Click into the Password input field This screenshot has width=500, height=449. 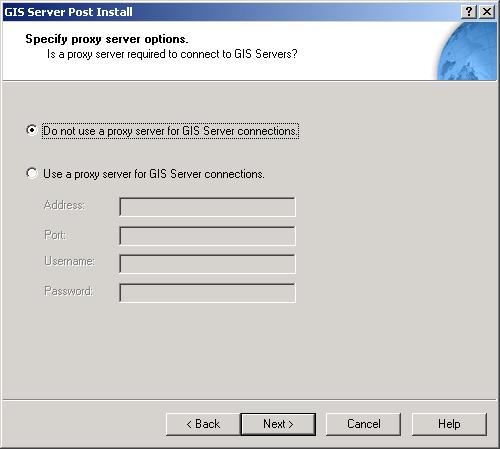tap(207, 293)
